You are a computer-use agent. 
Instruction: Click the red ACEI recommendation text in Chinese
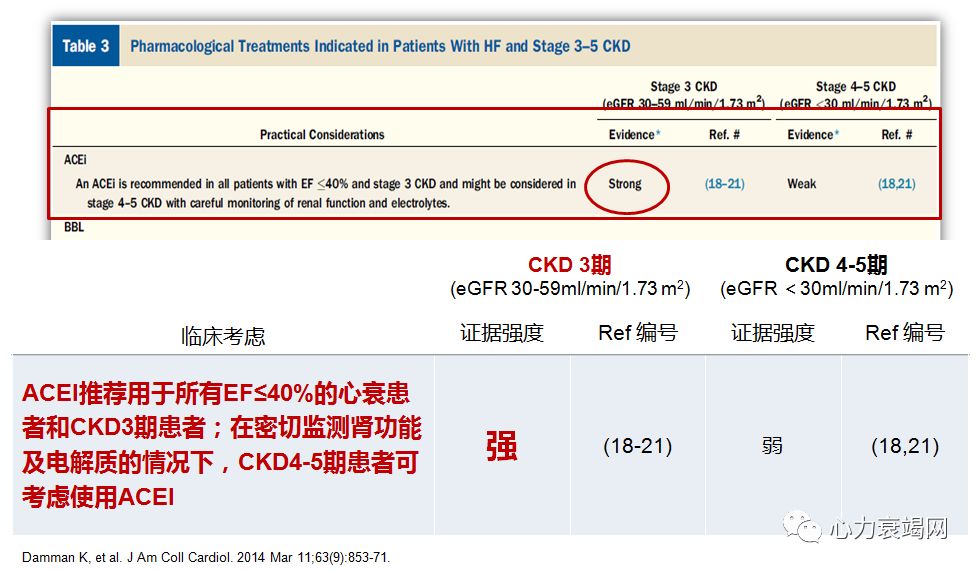[222, 444]
